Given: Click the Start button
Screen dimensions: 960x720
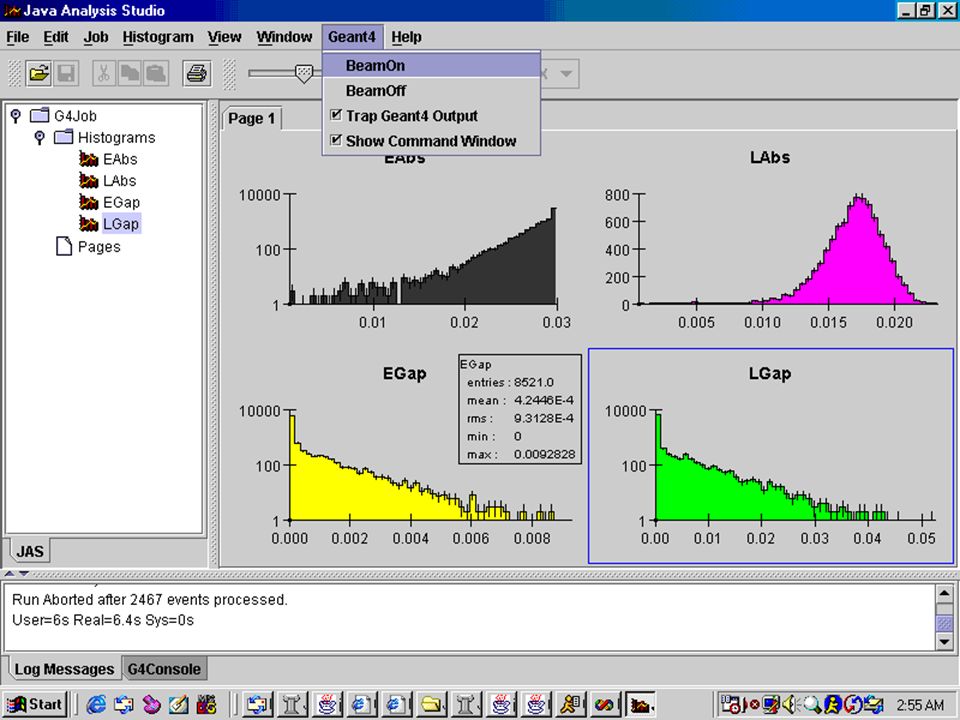Looking at the screenshot, I should coord(36,705).
